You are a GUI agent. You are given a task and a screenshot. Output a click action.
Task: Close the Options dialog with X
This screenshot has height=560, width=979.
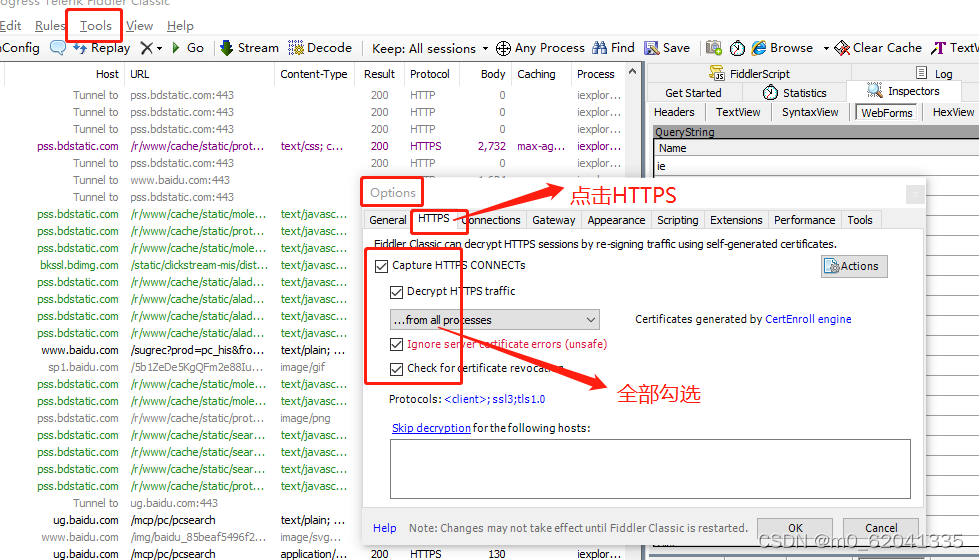(915, 195)
